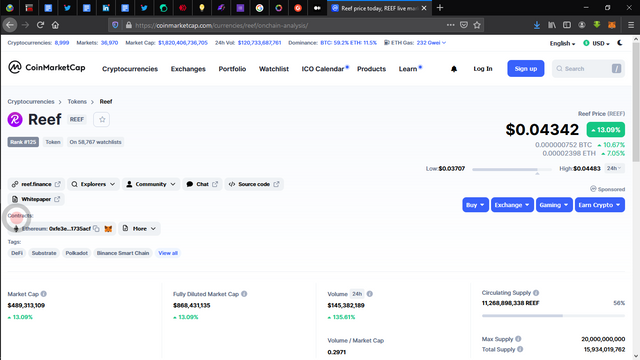
Task: Open the reef.finance website link
Action: [x=36, y=184]
